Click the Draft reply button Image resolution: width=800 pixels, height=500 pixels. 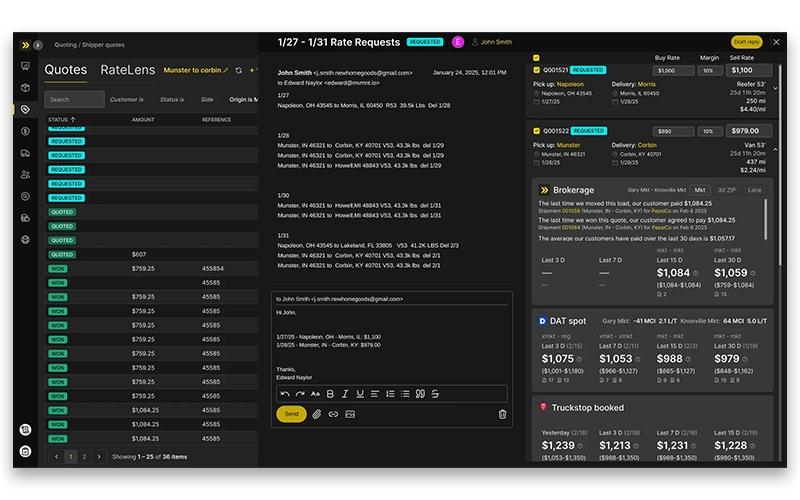coord(747,42)
